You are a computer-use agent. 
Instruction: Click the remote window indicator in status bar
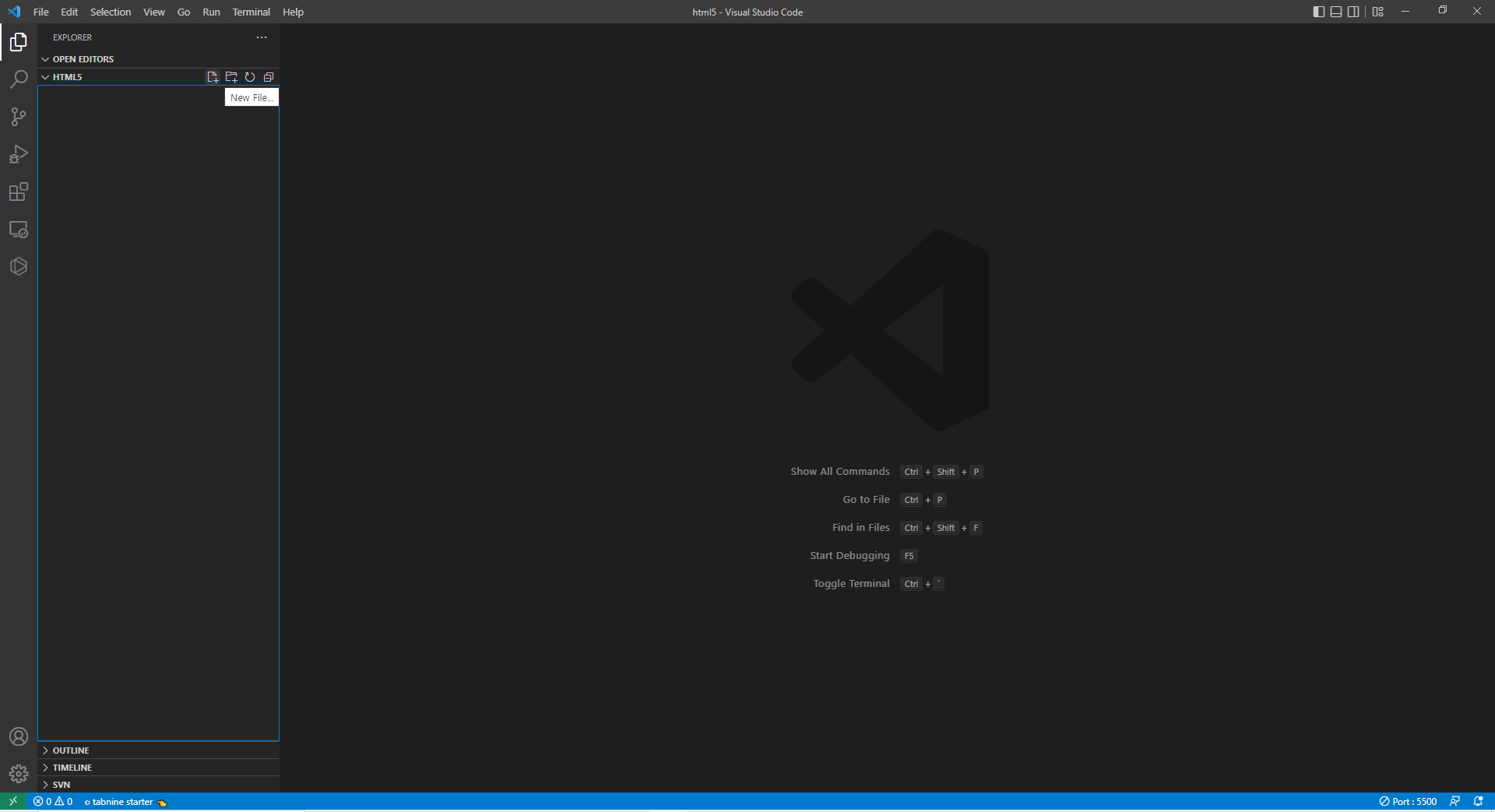(13, 801)
